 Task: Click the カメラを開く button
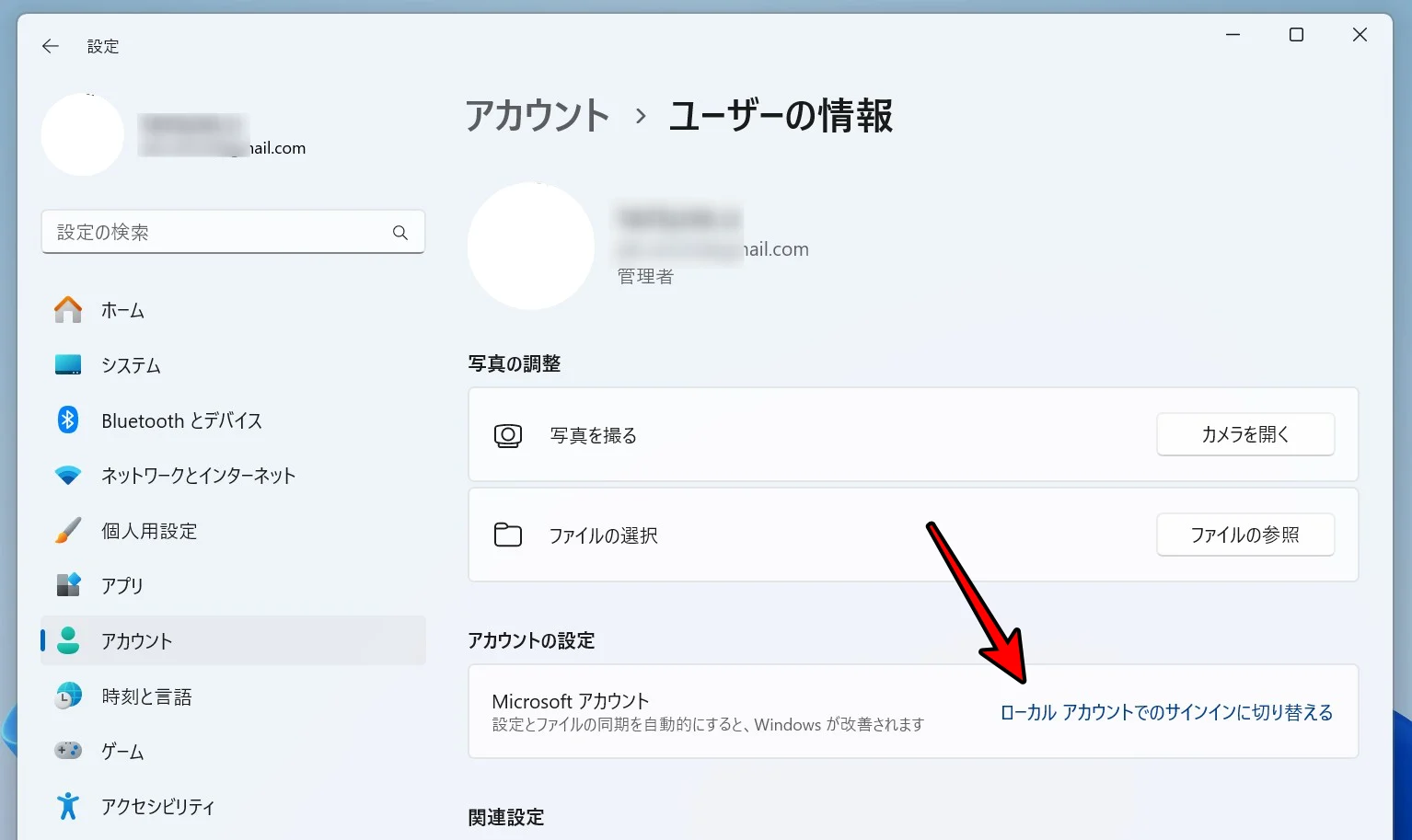click(x=1245, y=434)
